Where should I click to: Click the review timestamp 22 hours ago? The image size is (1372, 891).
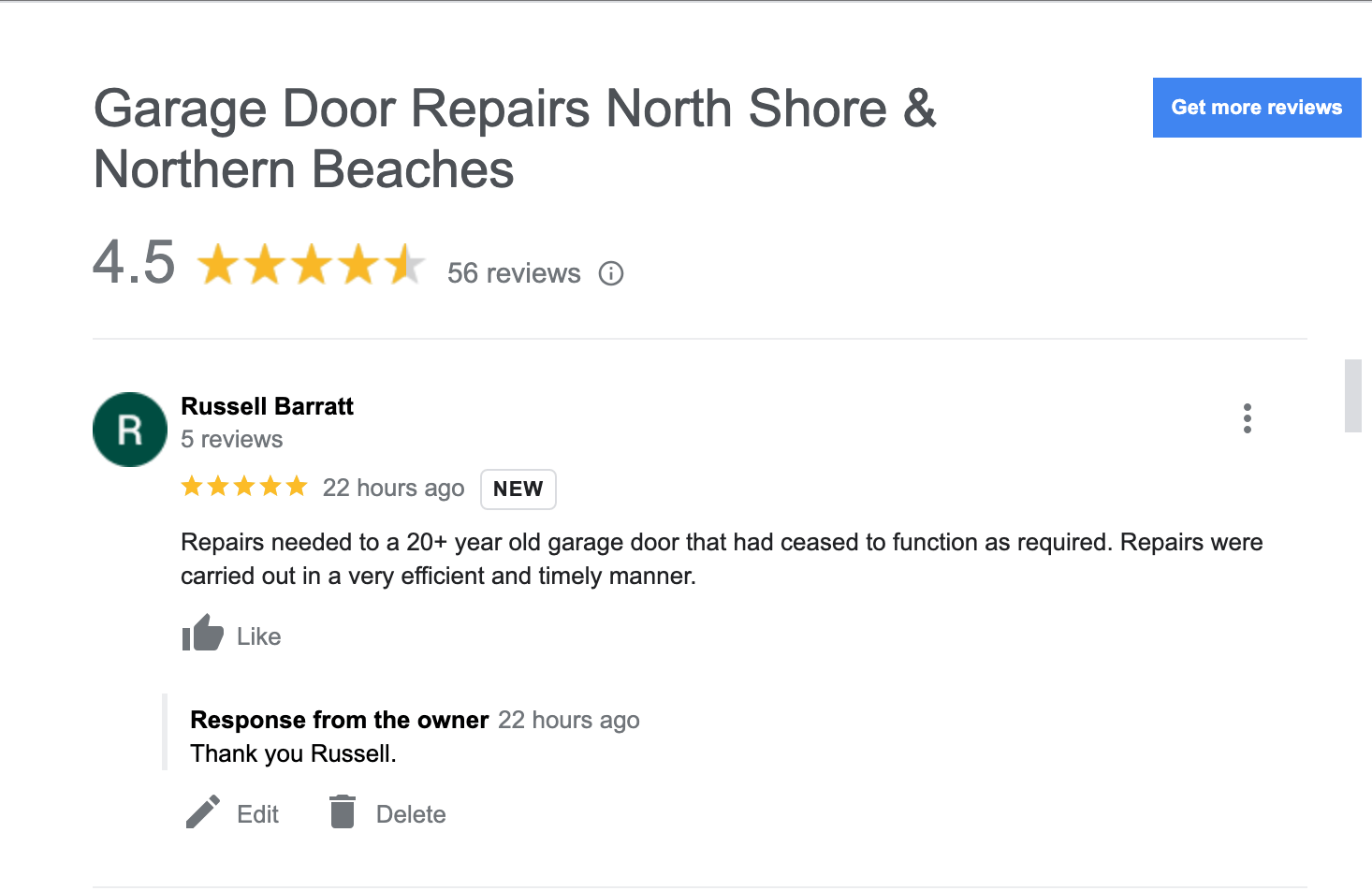[393, 488]
